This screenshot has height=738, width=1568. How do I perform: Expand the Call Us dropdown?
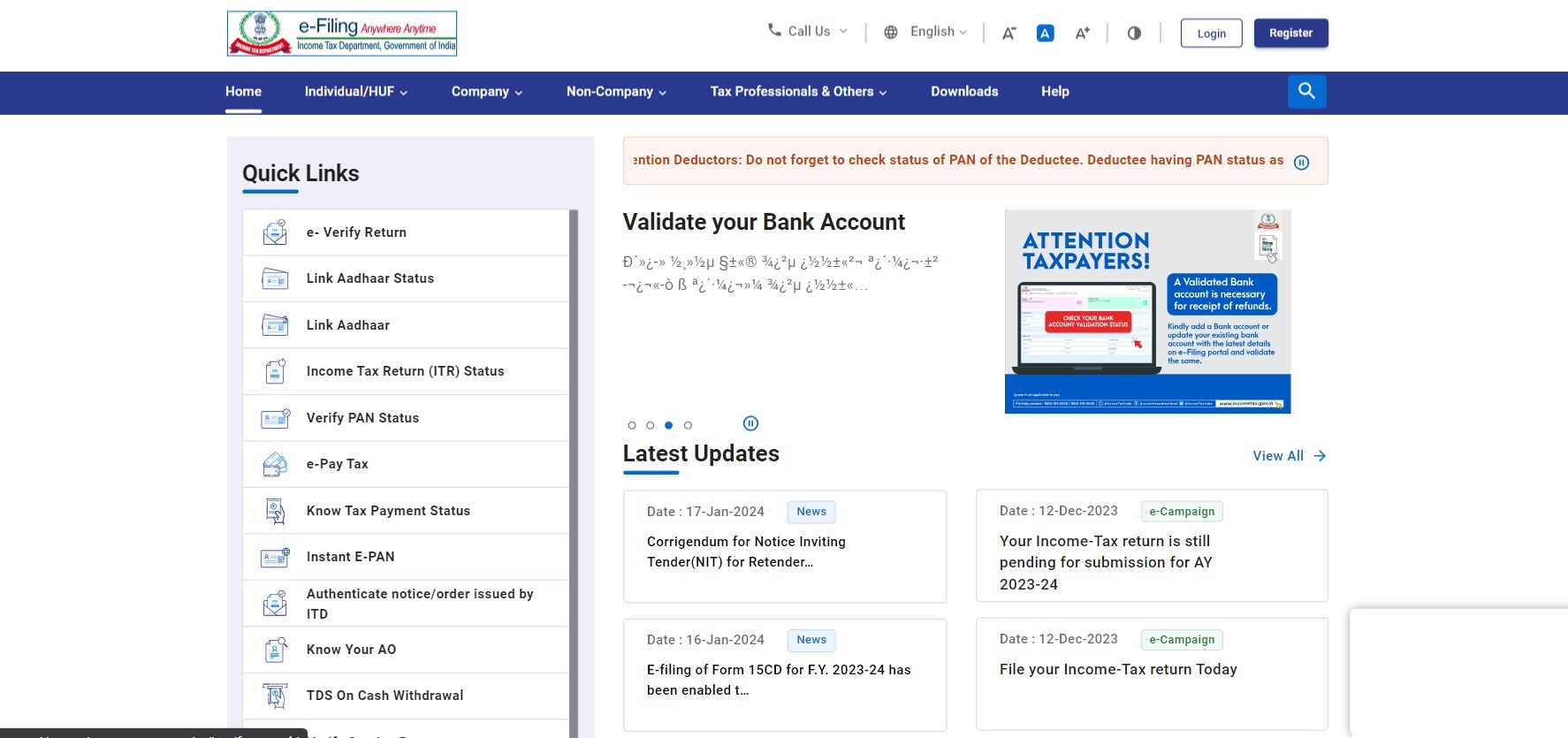pyautogui.click(x=808, y=32)
